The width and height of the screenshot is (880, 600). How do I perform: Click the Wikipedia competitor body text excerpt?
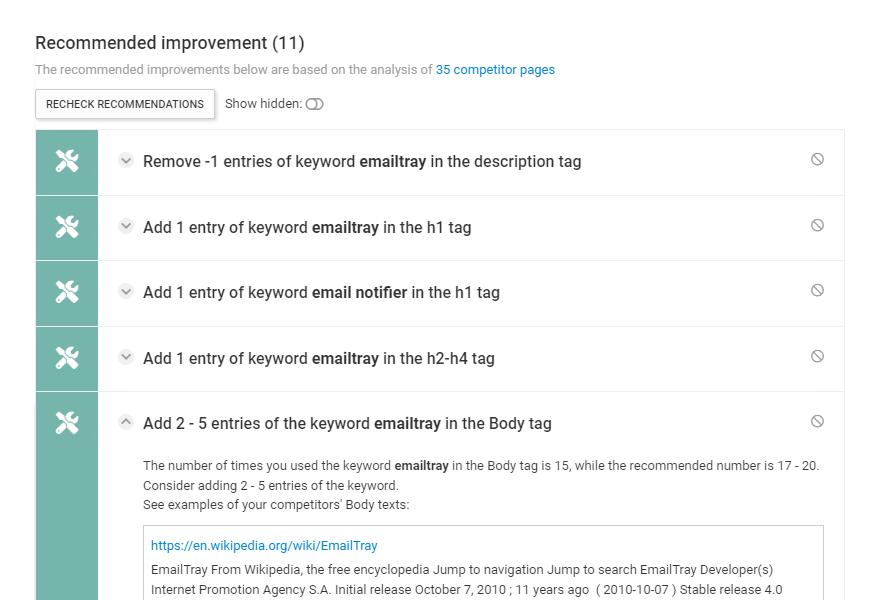tap(466, 580)
